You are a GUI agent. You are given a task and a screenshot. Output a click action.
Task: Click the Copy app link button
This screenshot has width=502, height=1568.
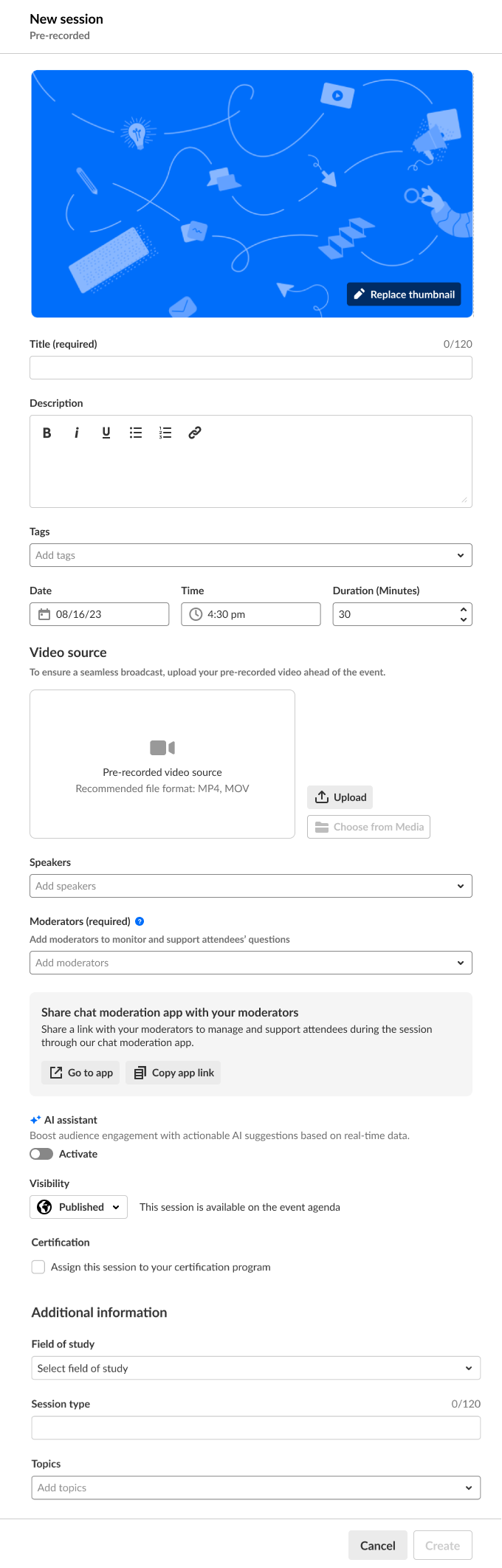tap(173, 1073)
